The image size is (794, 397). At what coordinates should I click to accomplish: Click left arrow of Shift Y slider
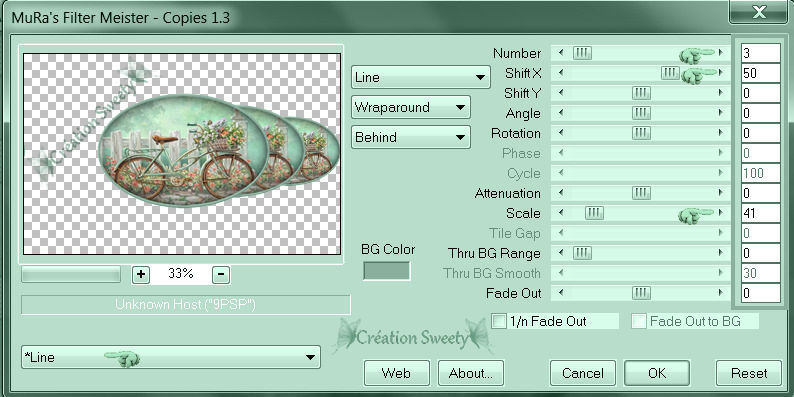(561, 93)
